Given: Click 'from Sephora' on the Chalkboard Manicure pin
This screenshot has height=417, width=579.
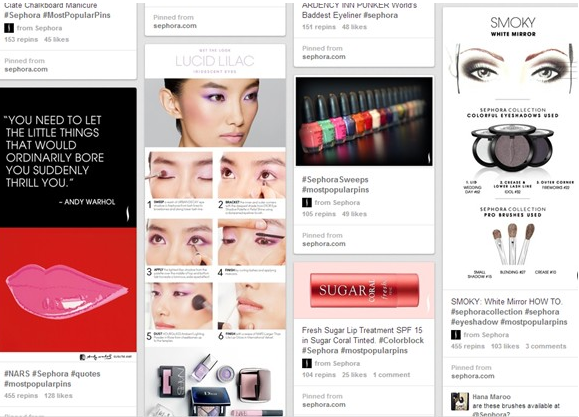Looking at the screenshot, I should click(x=39, y=28).
